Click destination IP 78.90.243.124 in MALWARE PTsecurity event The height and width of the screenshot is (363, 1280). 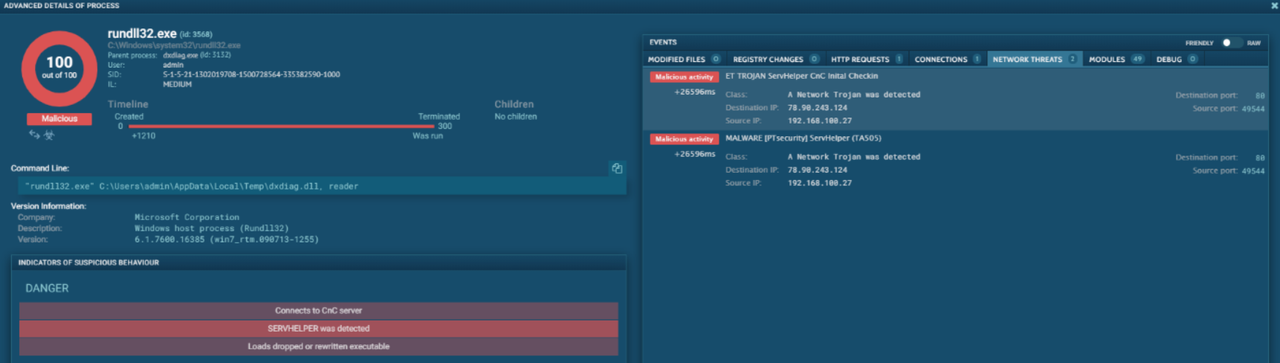(817, 170)
